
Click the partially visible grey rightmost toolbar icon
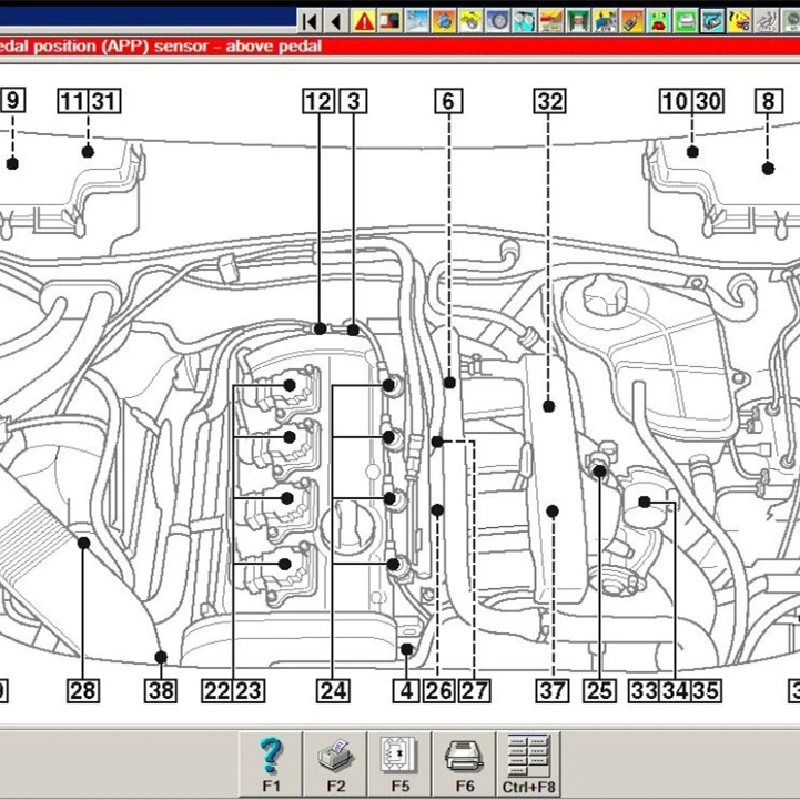coord(791,21)
